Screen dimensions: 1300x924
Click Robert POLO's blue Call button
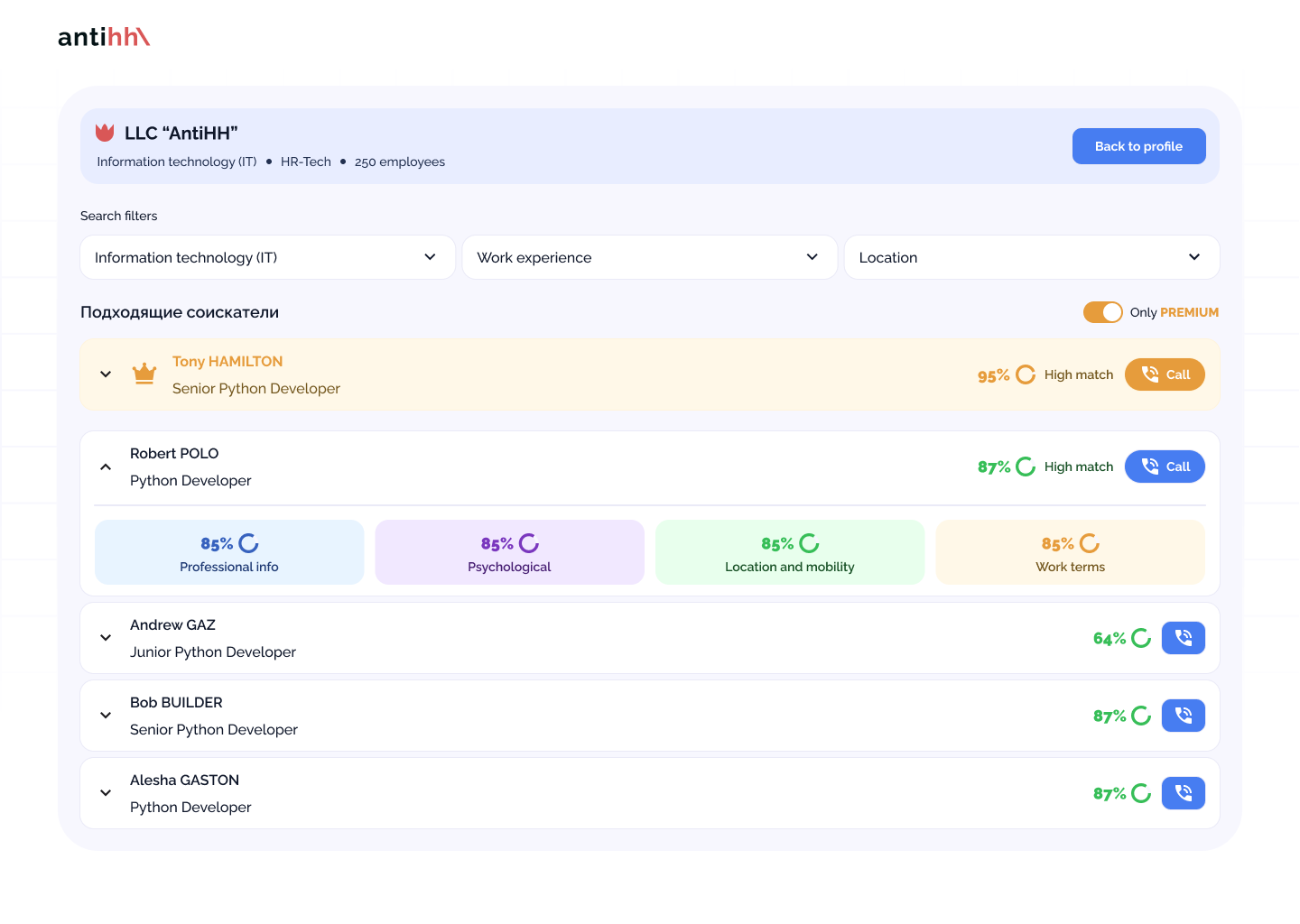coord(1165,467)
